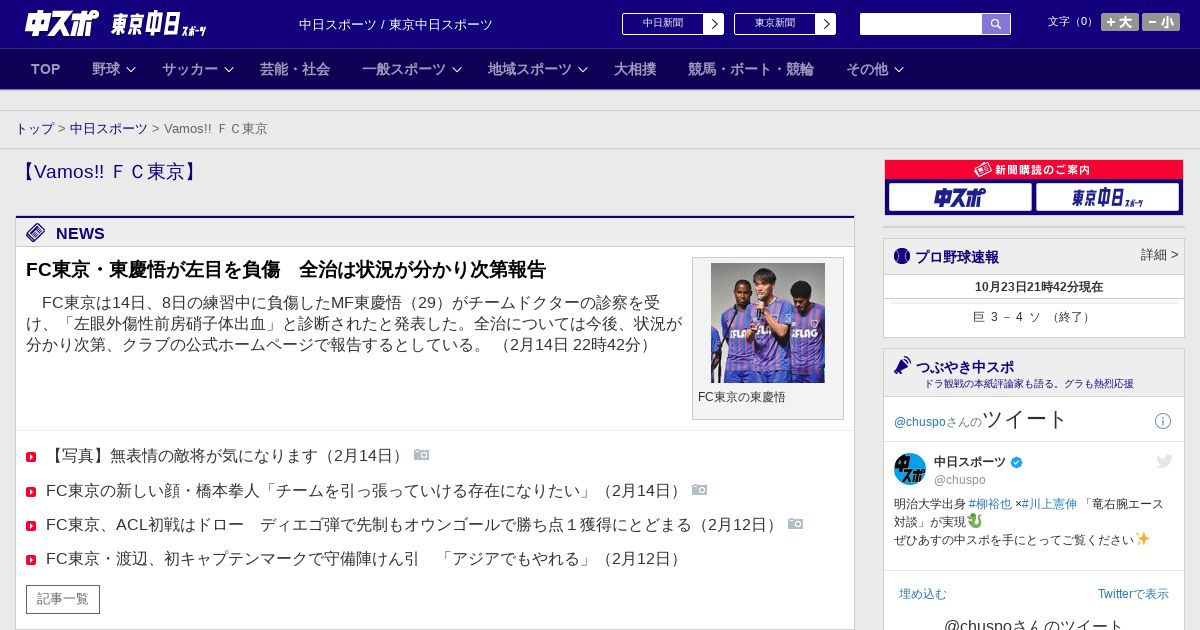1200x630 pixels.
Task: Click the Twitterで表示 link
Action: coord(1133,594)
